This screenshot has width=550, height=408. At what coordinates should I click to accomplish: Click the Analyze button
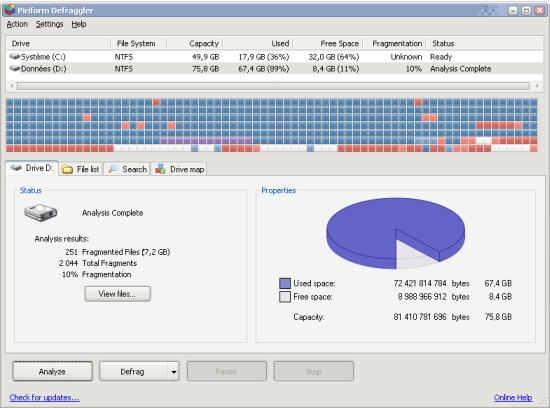pyautogui.click(x=53, y=371)
